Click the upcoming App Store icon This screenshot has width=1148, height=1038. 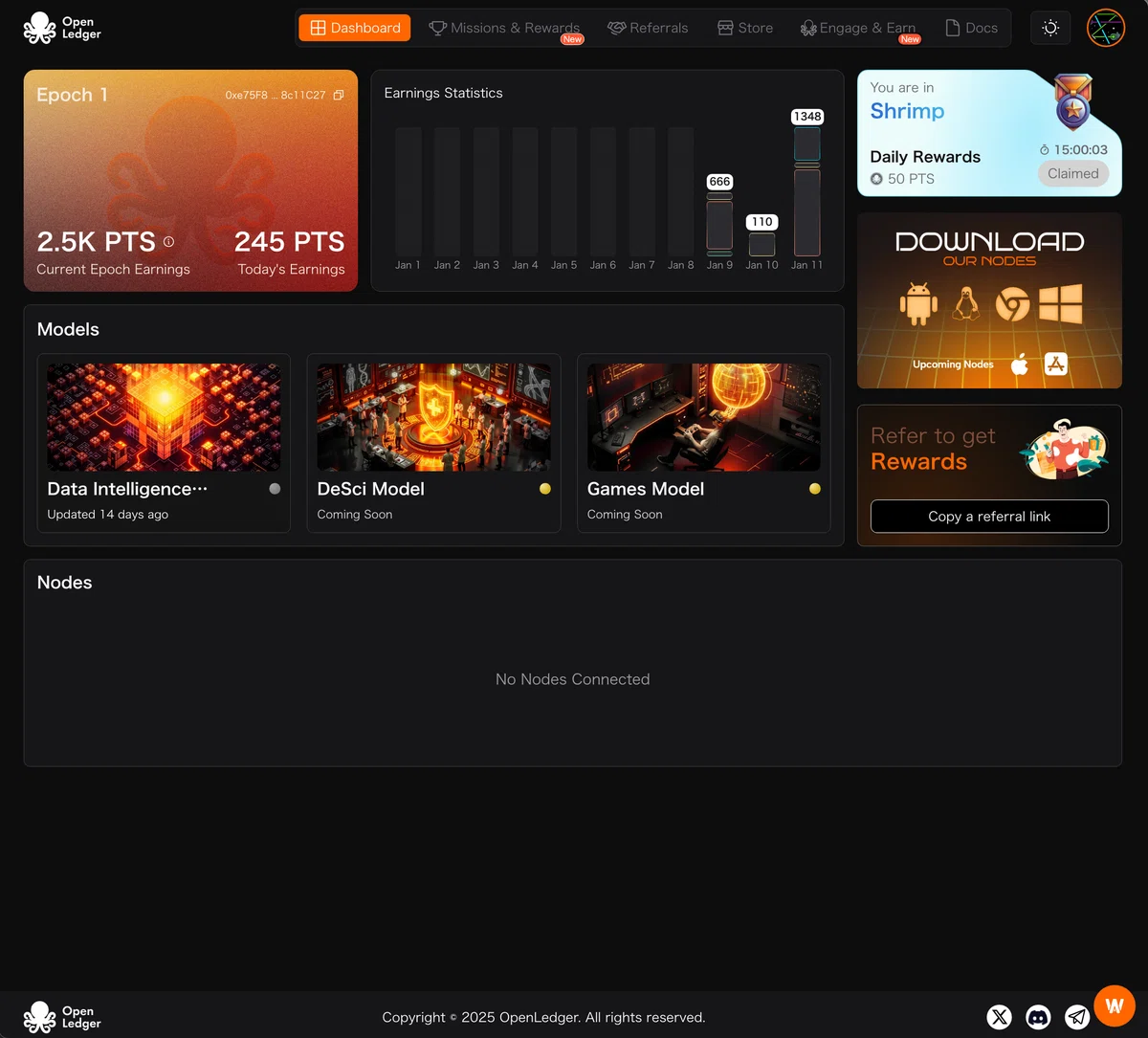pyautogui.click(x=1056, y=364)
